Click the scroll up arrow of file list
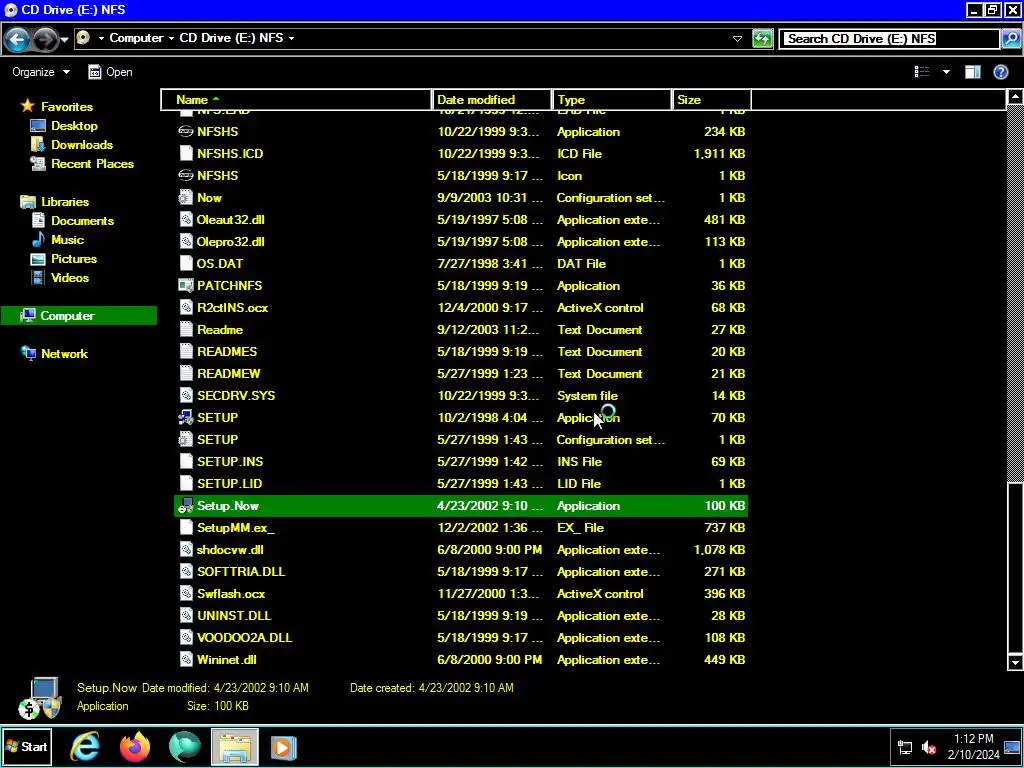The image size is (1024, 768). [1015, 97]
